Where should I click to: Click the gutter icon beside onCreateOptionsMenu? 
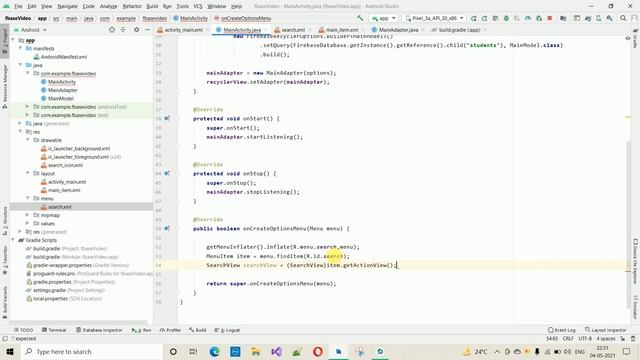[167, 229]
